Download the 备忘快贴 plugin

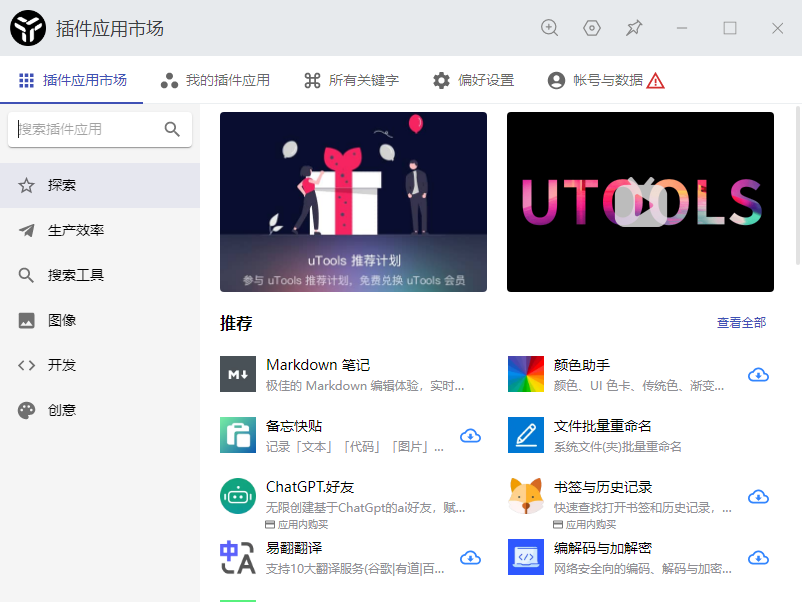[470, 436]
